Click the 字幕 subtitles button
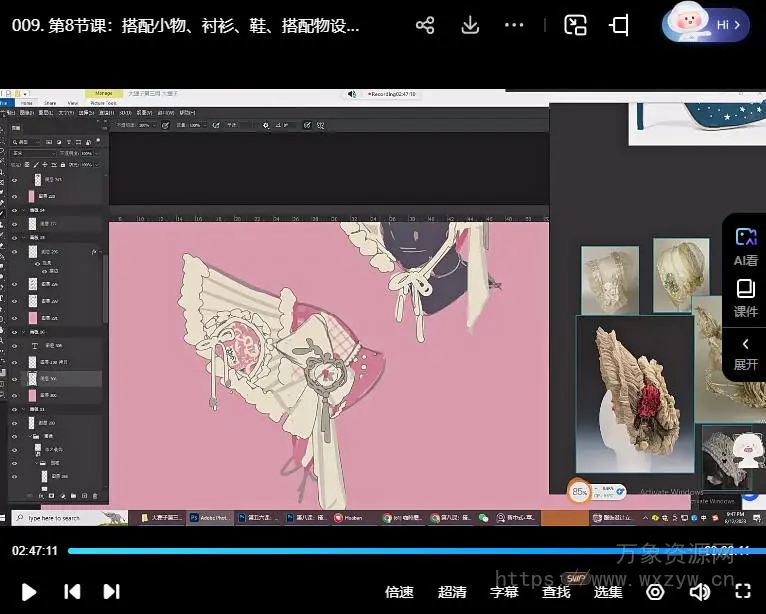Screen dimensions: 766x614 pos(504,591)
